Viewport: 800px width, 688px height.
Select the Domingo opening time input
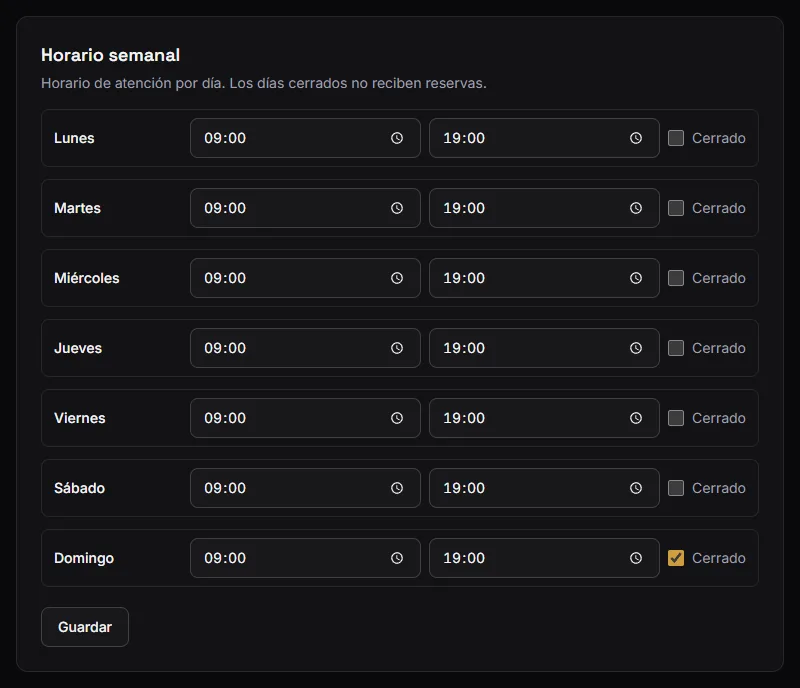(x=305, y=558)
